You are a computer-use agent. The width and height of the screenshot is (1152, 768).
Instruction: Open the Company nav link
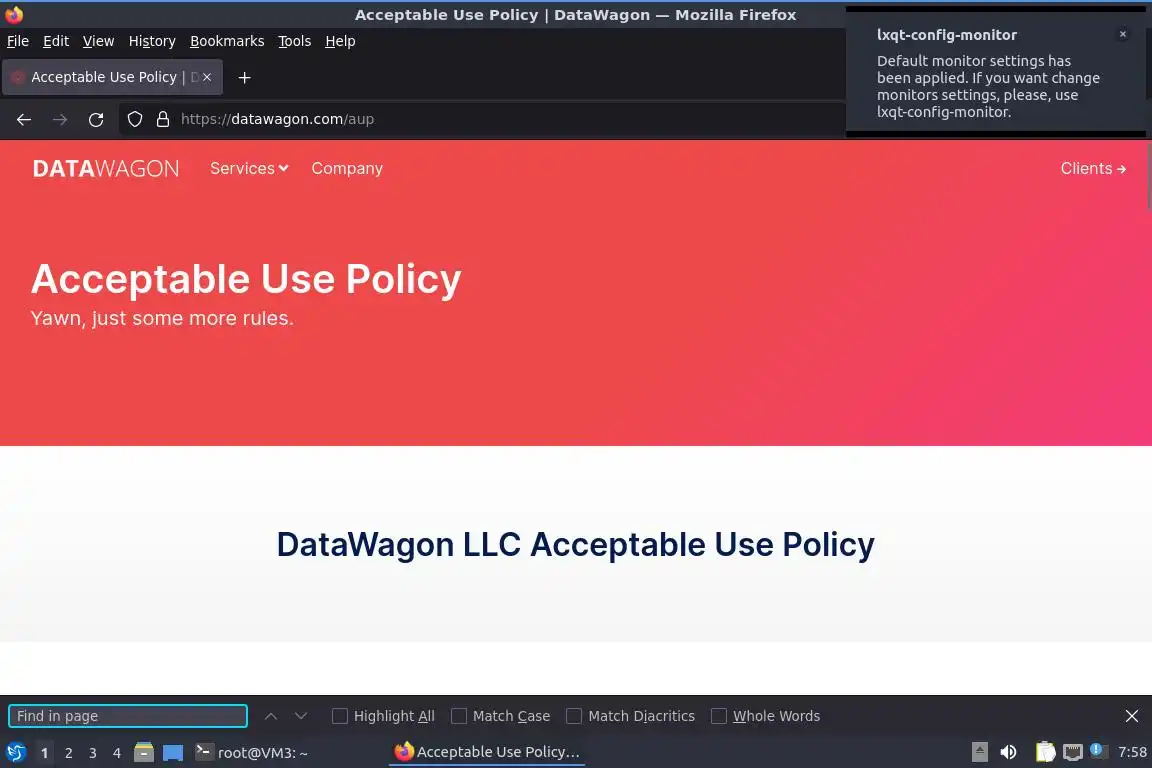pyautogui.click(x=347, y=168)
